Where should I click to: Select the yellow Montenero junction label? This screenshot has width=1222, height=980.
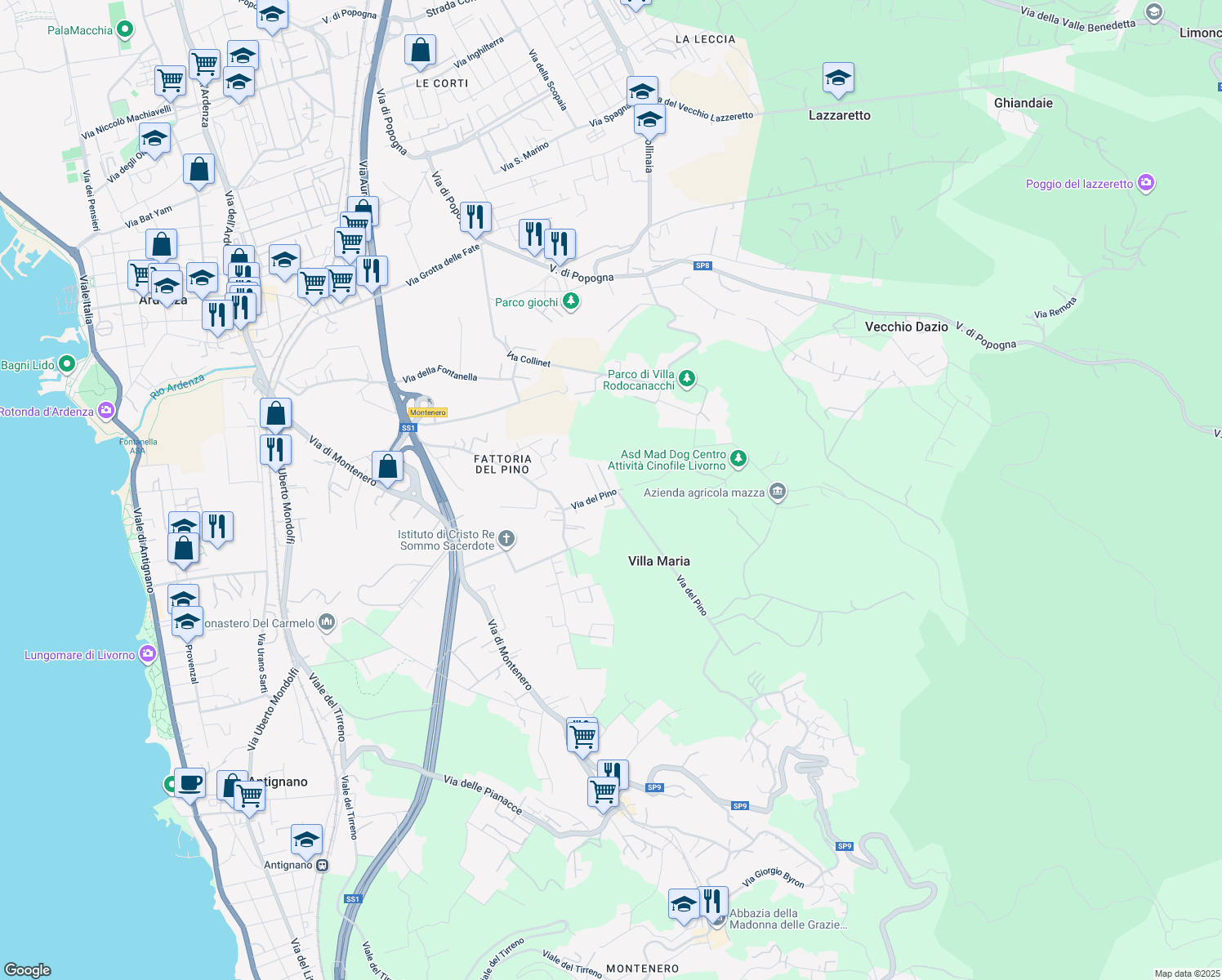click(x=428, y=412)
